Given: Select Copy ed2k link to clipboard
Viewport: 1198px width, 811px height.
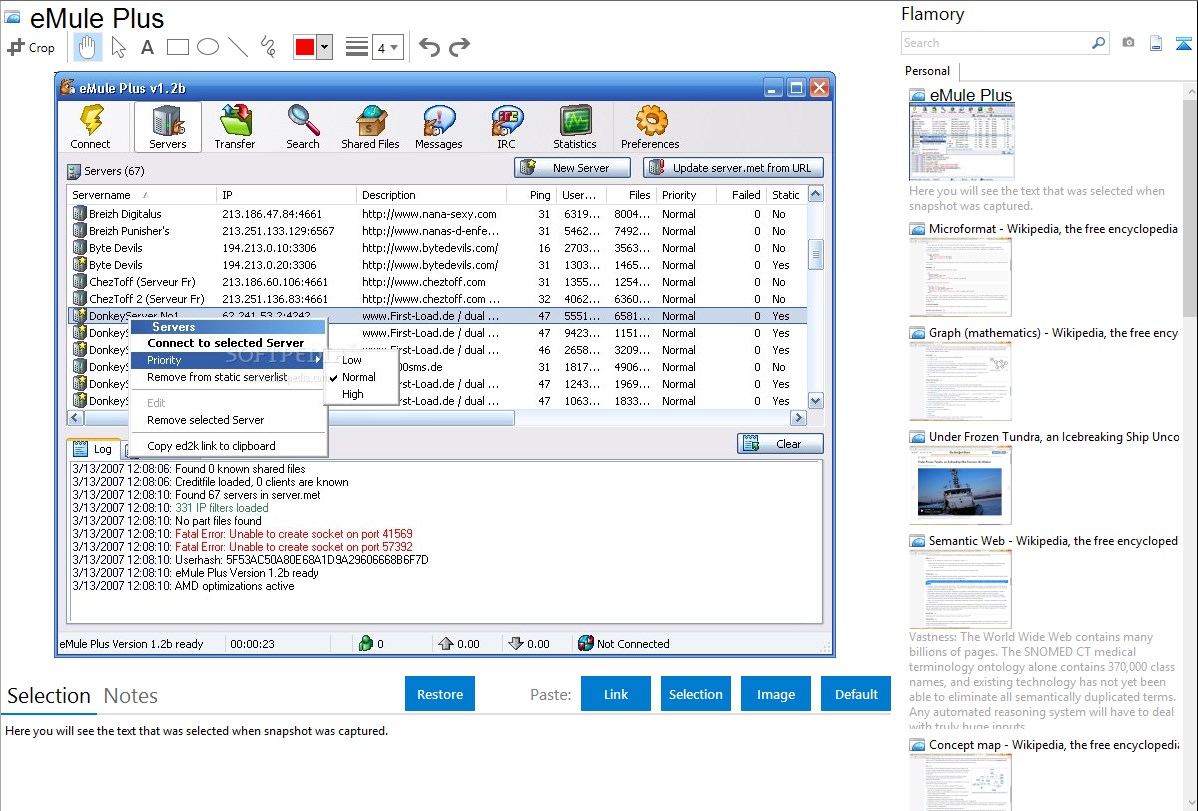Looking at the screenshot, I should pyautogui.click(x=211, y=446).
